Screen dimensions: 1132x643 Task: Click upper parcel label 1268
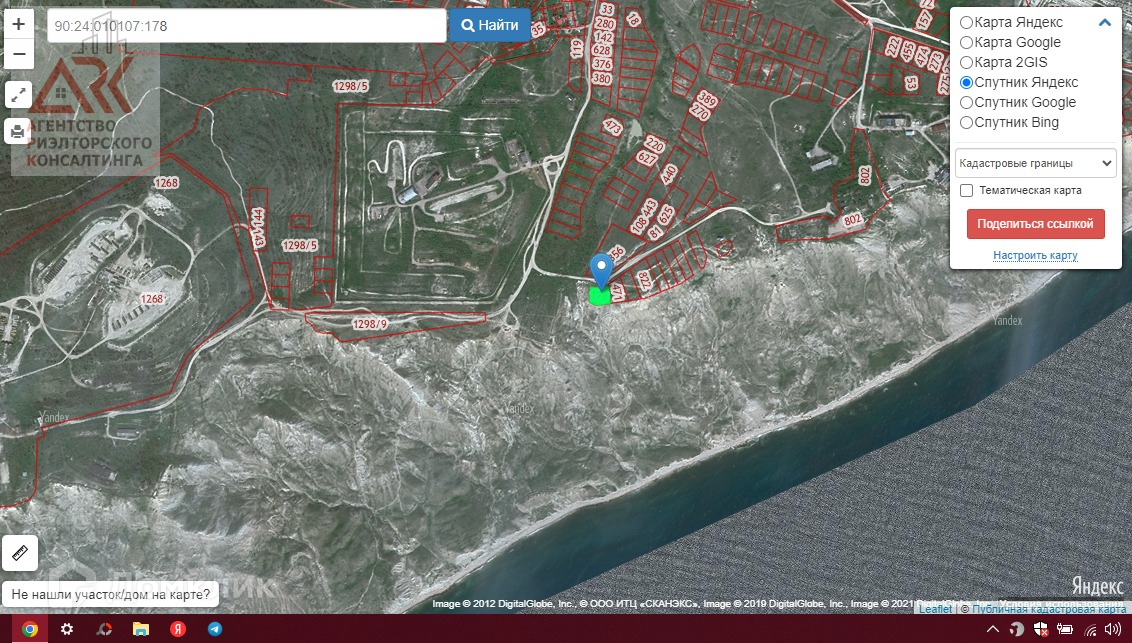click(x=166, y=183)
